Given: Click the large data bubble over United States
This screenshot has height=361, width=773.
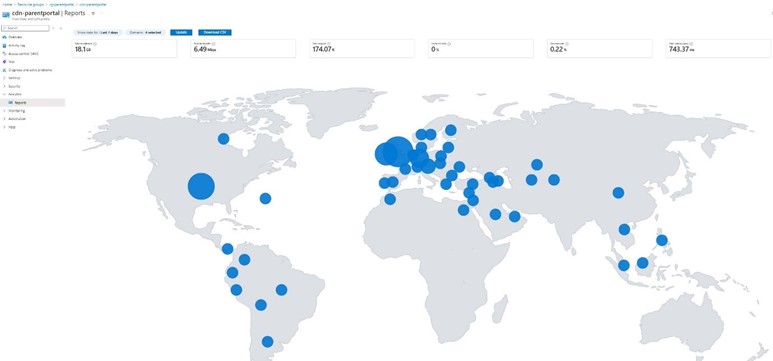Looking at the screenshot, I should coord(201,186).
